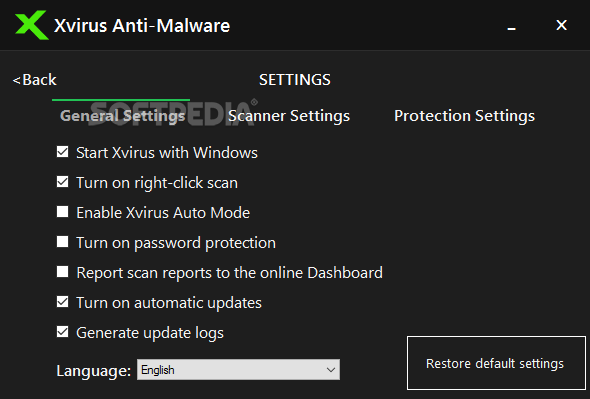Image resolution: width=590 pixels, height=399 pixels.
Task: Turn on password protection checkbox
Action: (x=62, y=242)
